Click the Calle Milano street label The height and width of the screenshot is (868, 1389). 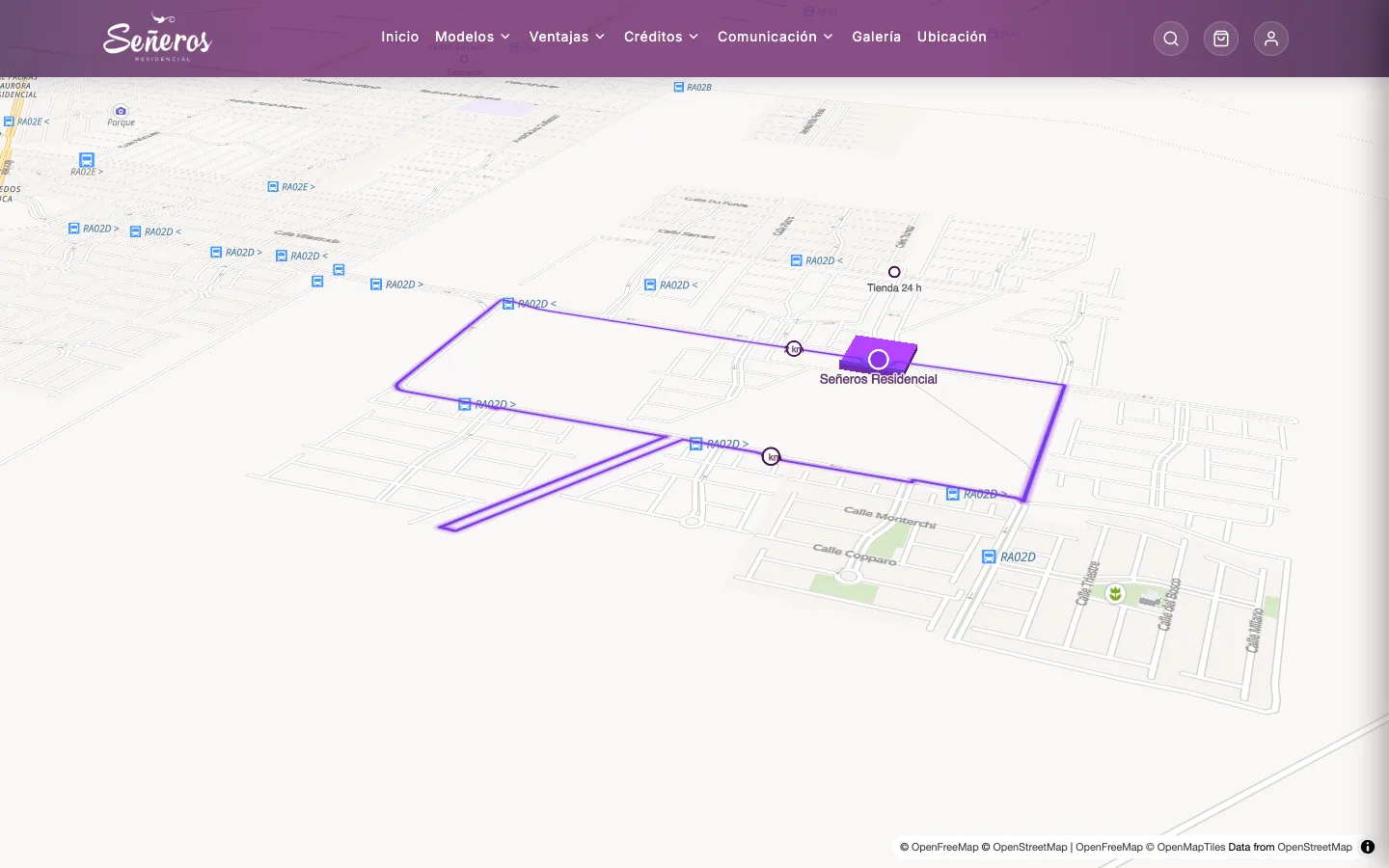pyautogui.click(x=1254, y=630)
